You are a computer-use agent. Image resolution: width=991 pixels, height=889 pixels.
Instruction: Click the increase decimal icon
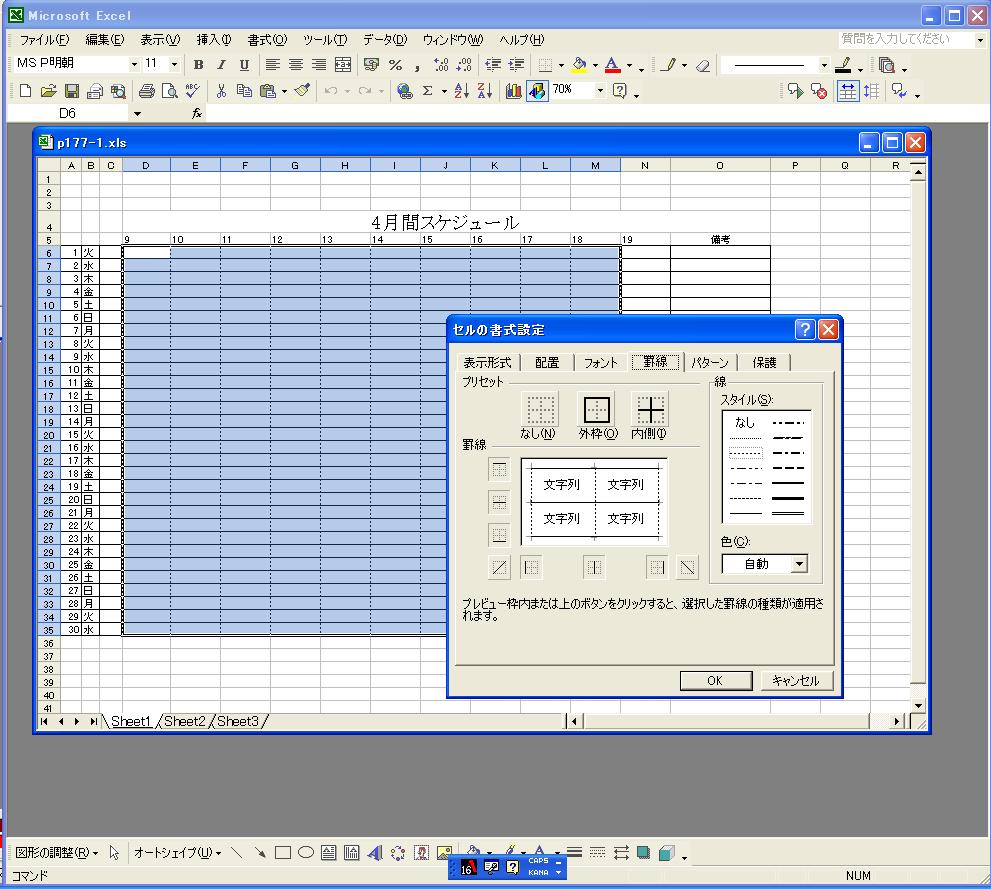point(441,64)
